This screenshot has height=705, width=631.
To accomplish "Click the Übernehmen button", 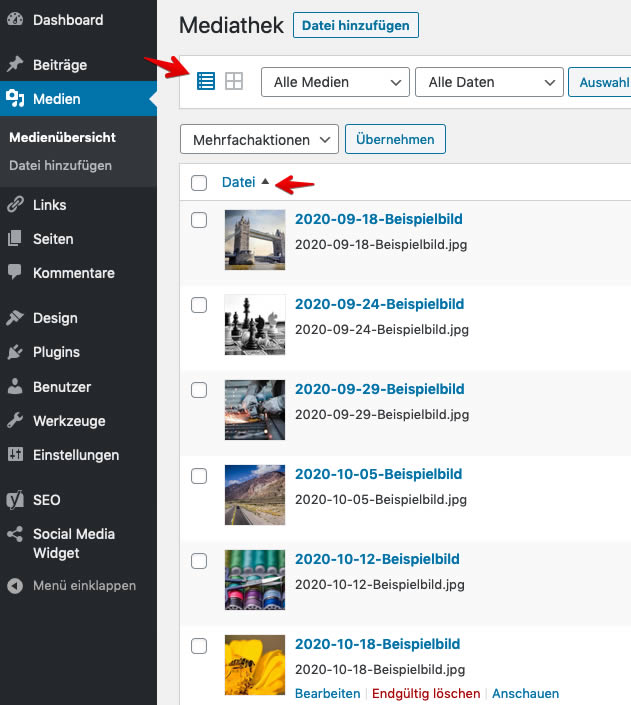I will (395, 139).
